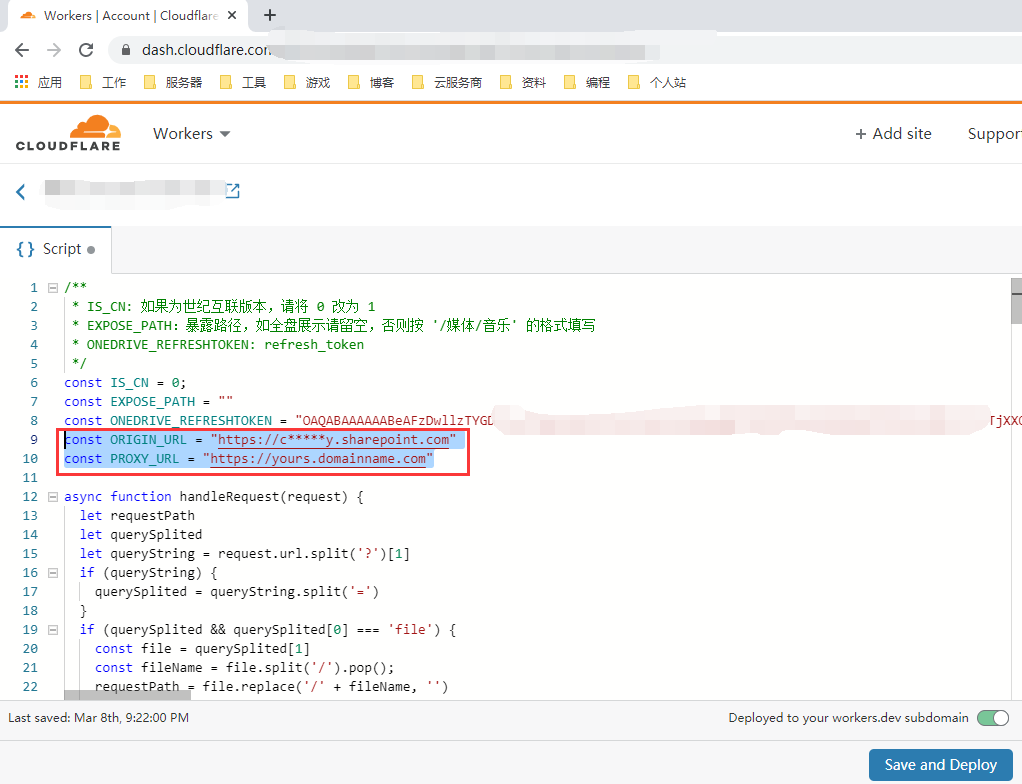Go back with the blue chevron
The image size is (1022, 784).
[21, 192]
